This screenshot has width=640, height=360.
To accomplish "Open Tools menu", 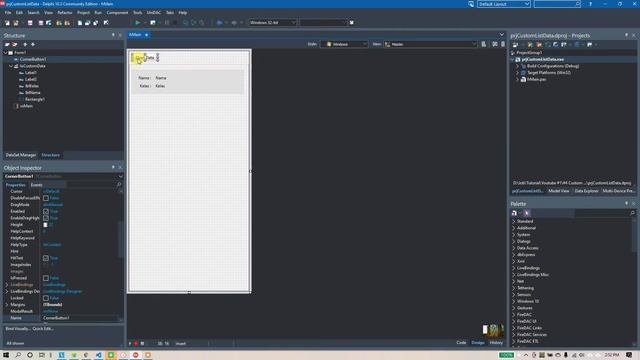I will (x=138, y=13).
